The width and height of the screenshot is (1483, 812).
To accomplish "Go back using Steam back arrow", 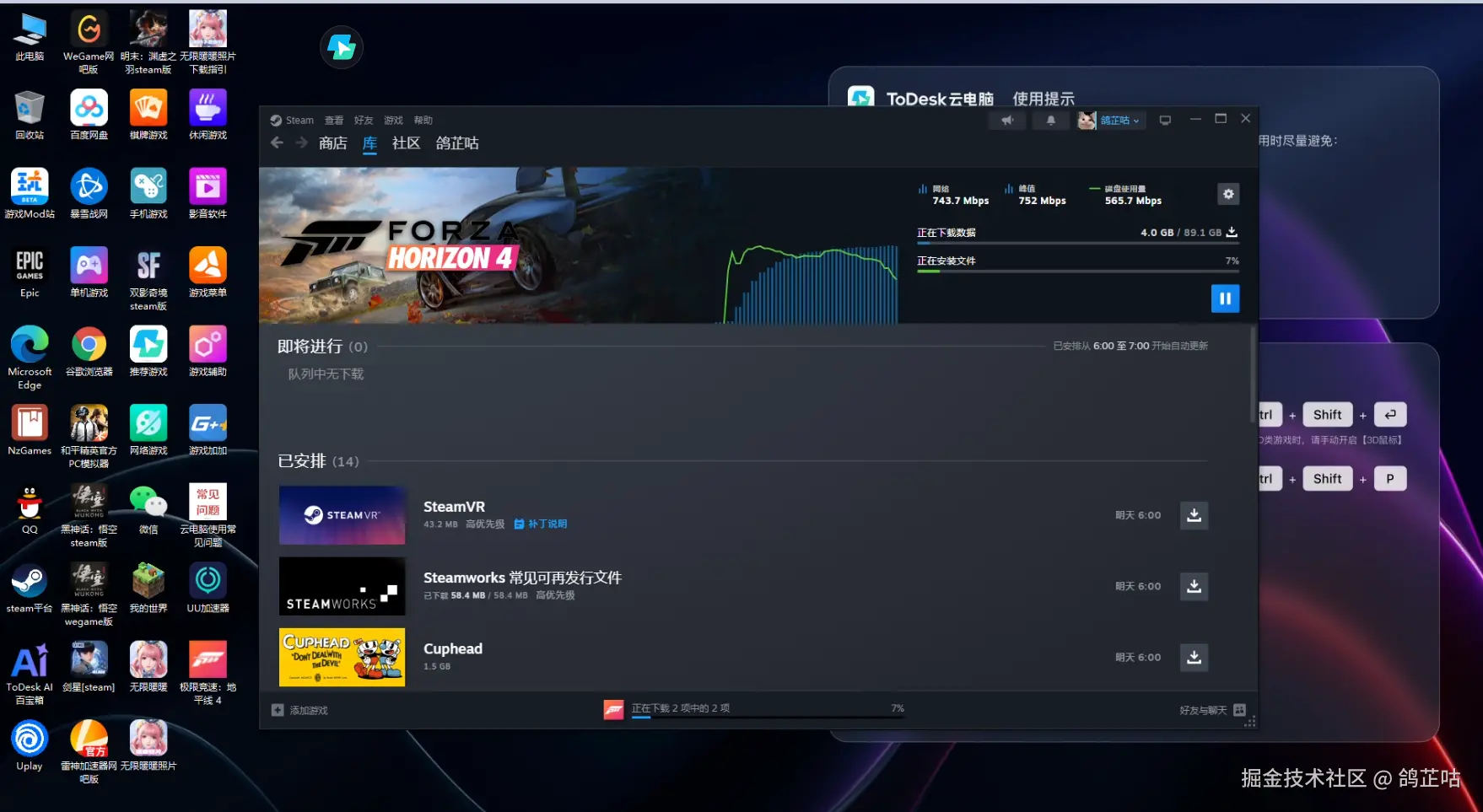I will click(x=277, y=143).
